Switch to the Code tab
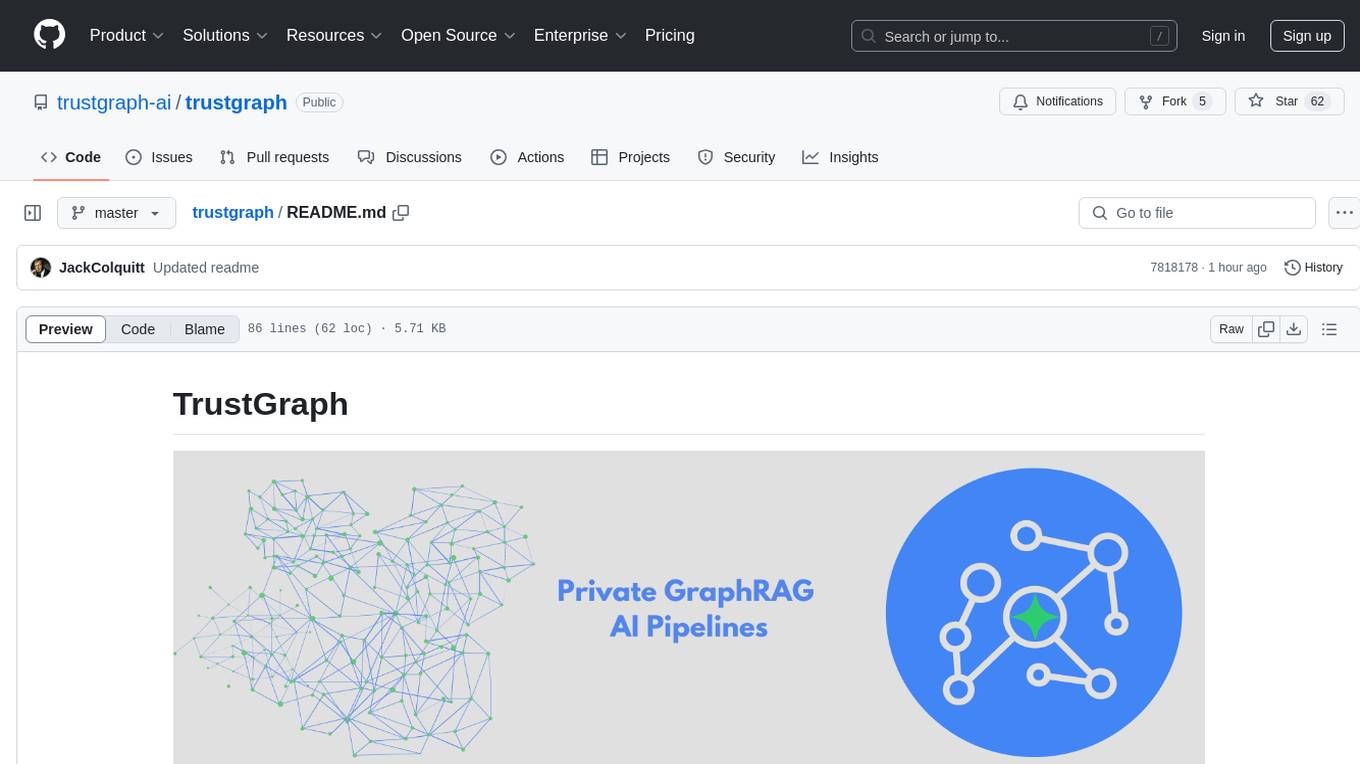 point(71,157)
